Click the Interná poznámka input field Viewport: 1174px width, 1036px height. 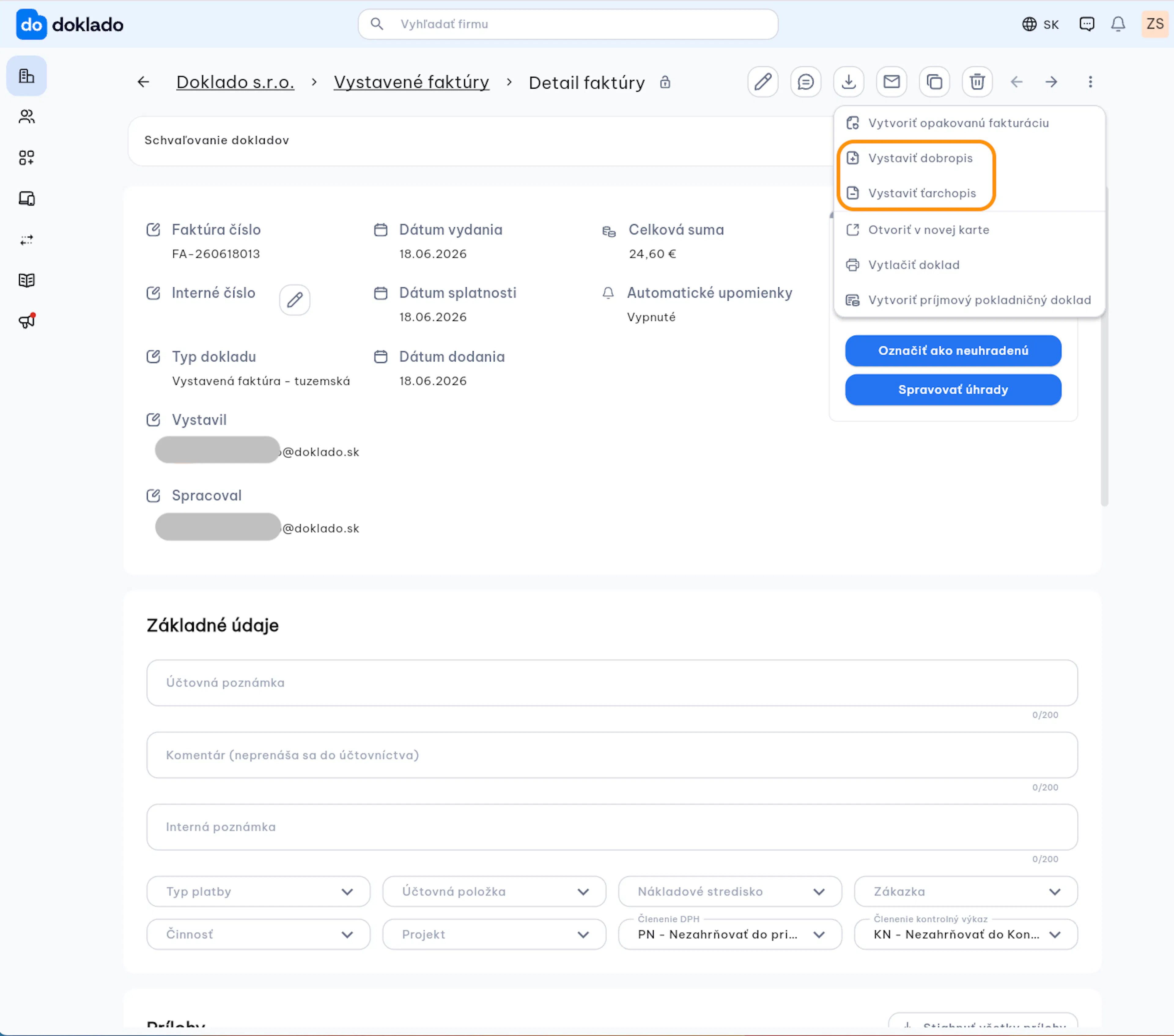(612, 827)
